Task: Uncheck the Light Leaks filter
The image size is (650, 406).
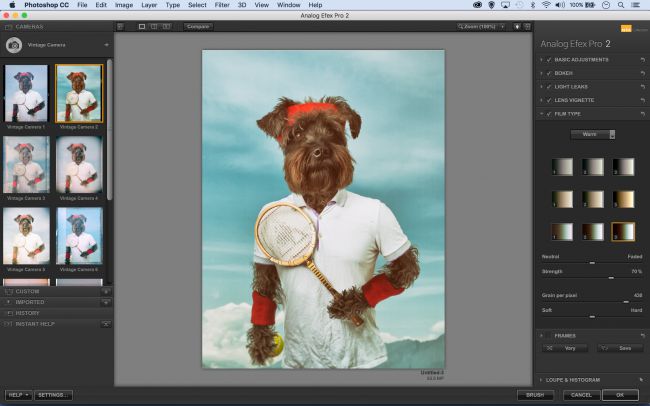Action: tap(550, 87)
